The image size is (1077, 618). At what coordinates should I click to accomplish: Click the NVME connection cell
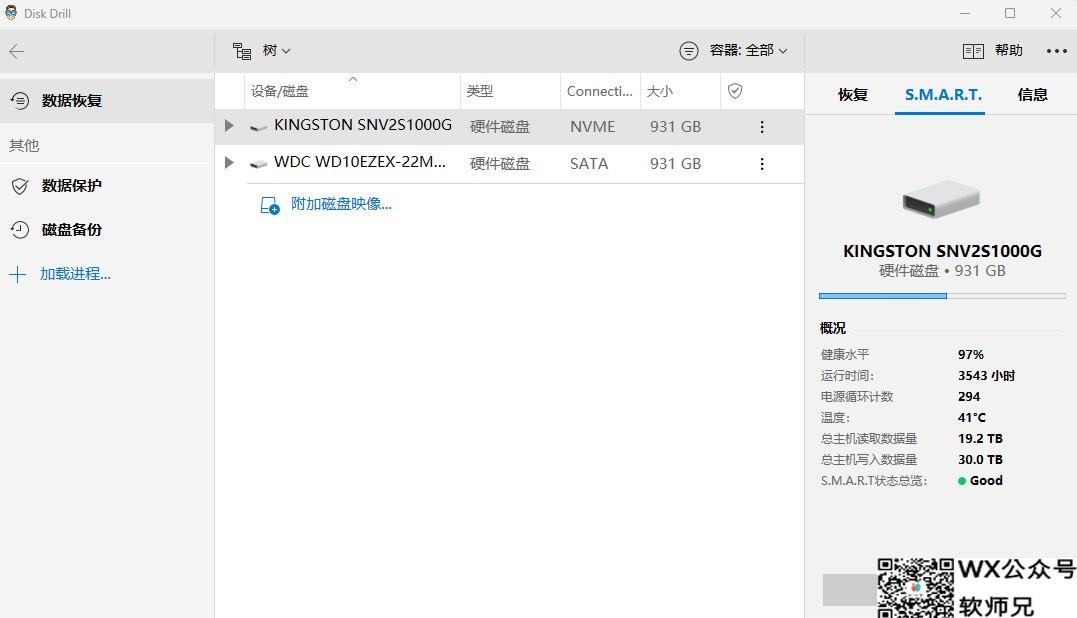[x=592, y=127]
